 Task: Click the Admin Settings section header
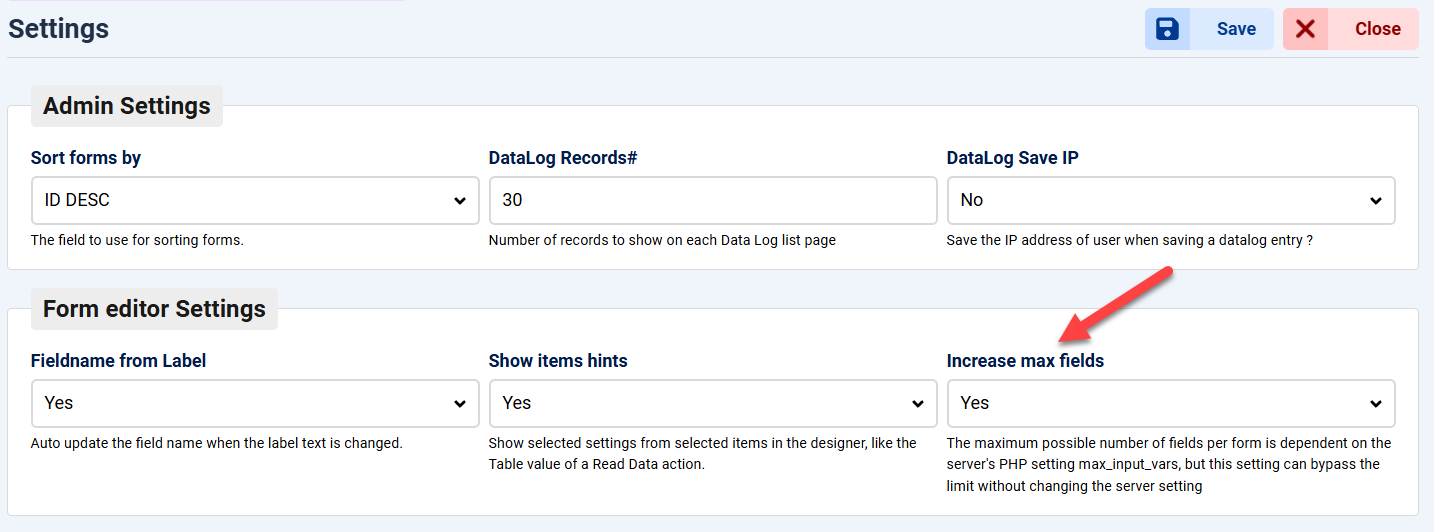point(127,106)
